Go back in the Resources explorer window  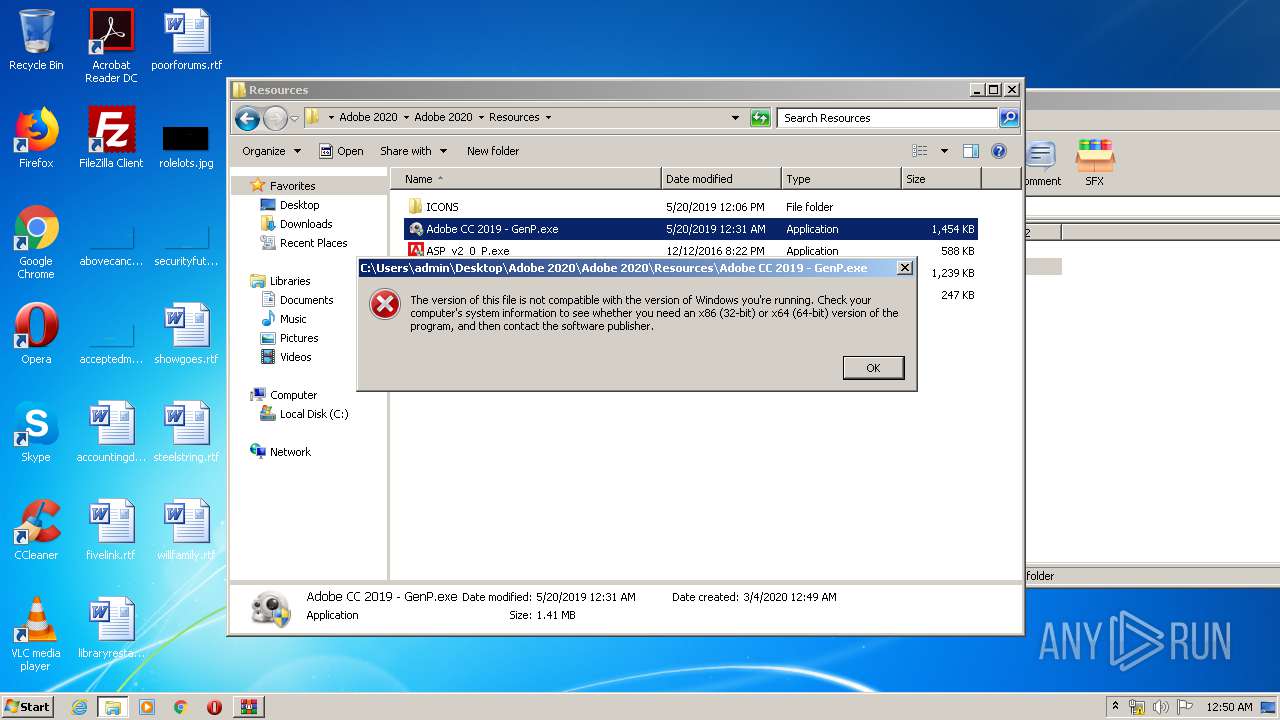click(x=247, y=118)
